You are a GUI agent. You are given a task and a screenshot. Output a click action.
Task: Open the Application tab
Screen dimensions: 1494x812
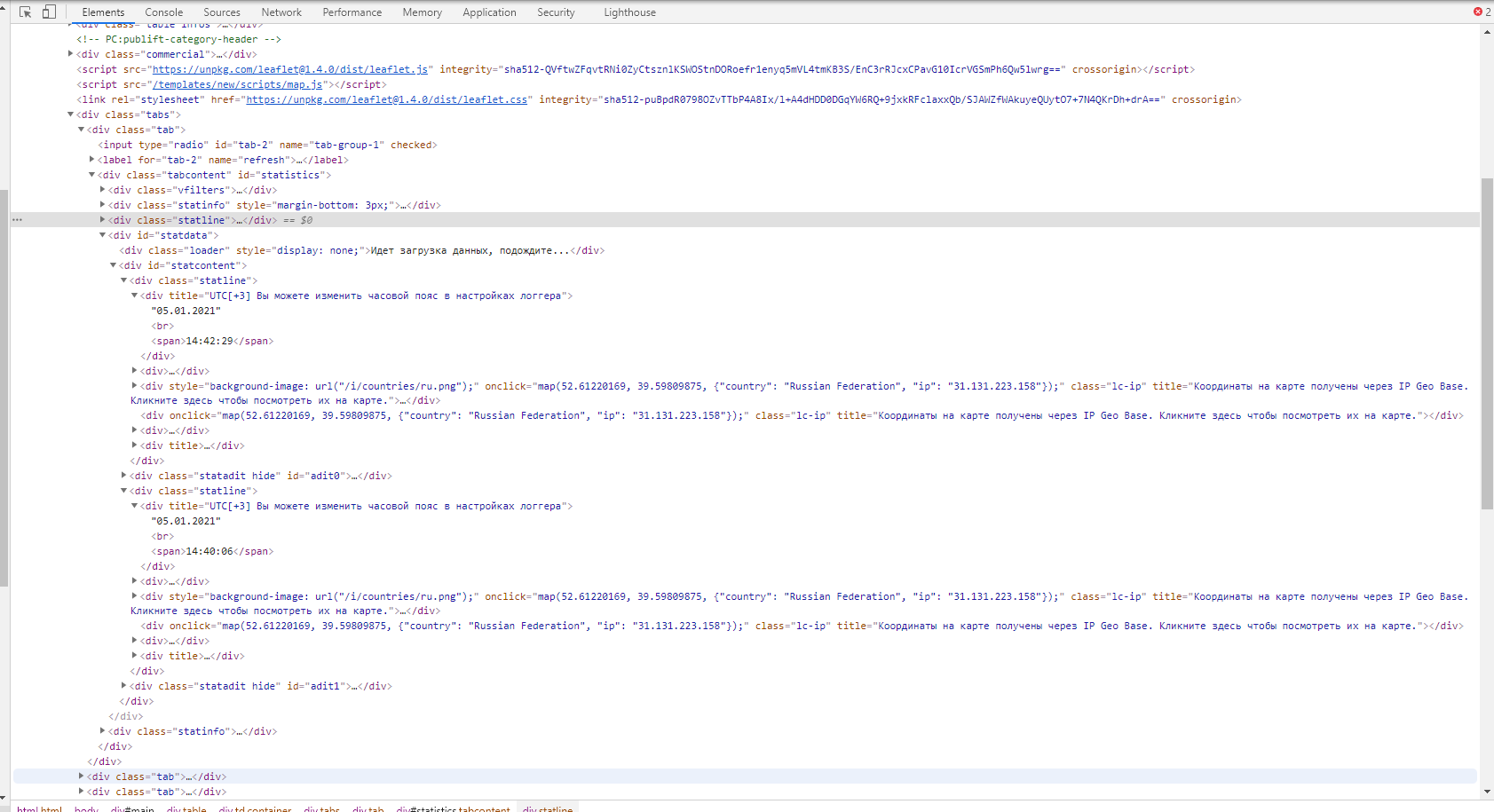pos(489,12)
